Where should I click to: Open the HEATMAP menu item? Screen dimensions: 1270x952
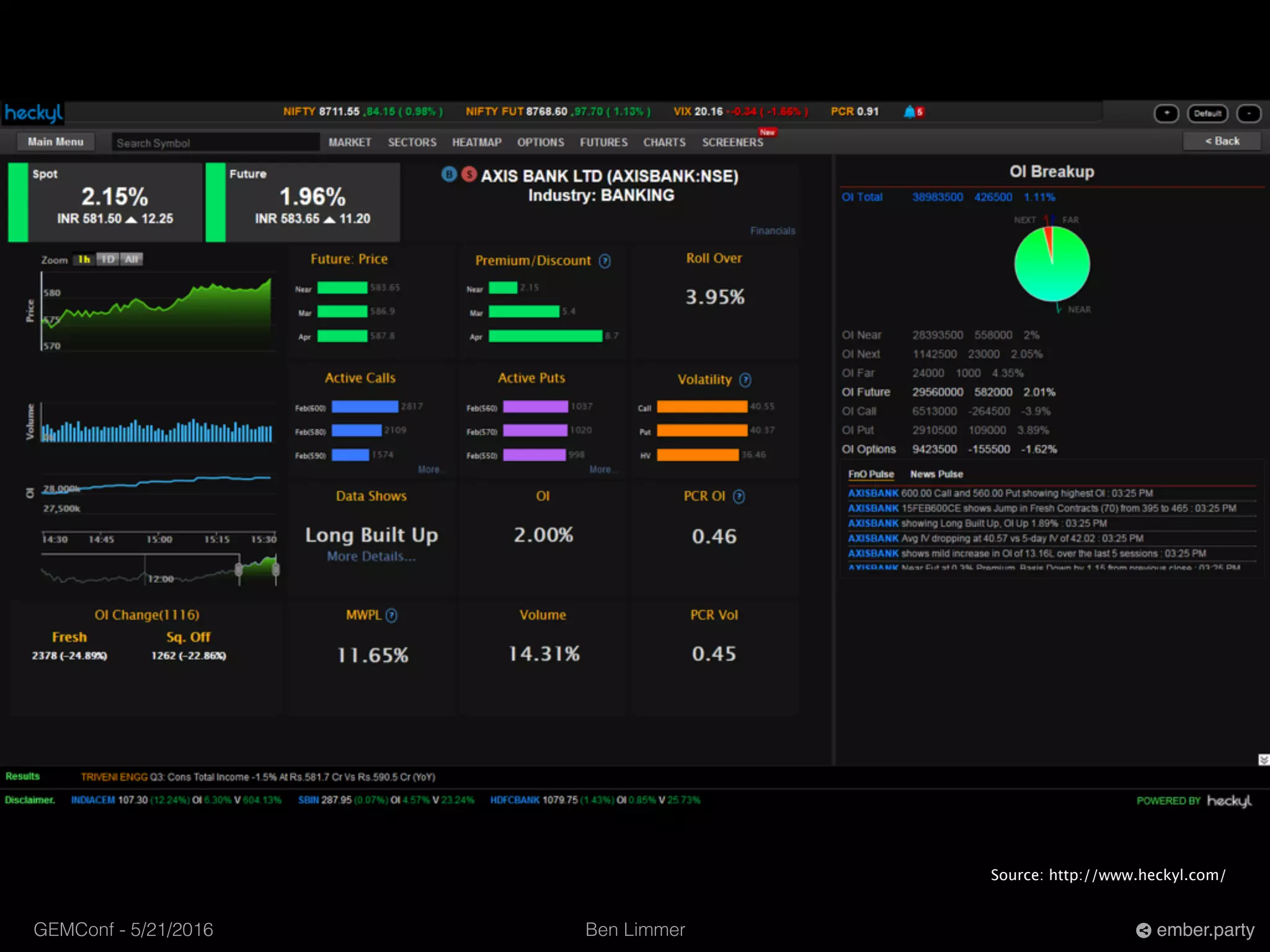[x=476, y=143]
